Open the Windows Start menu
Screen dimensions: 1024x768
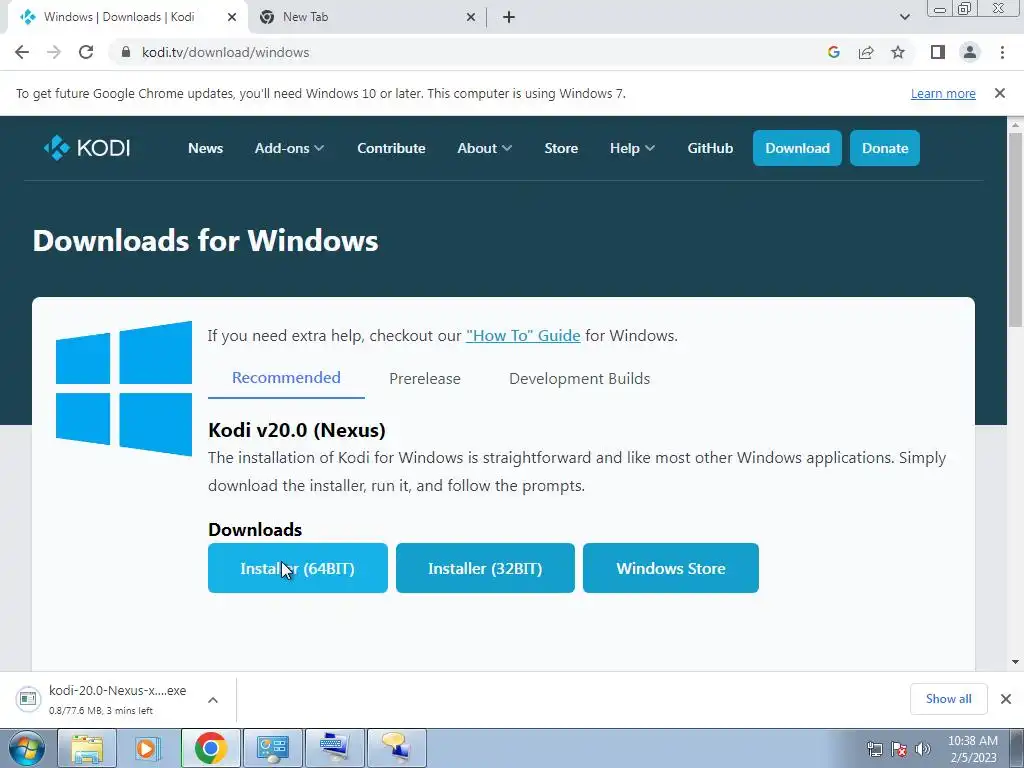coord(27,748)
